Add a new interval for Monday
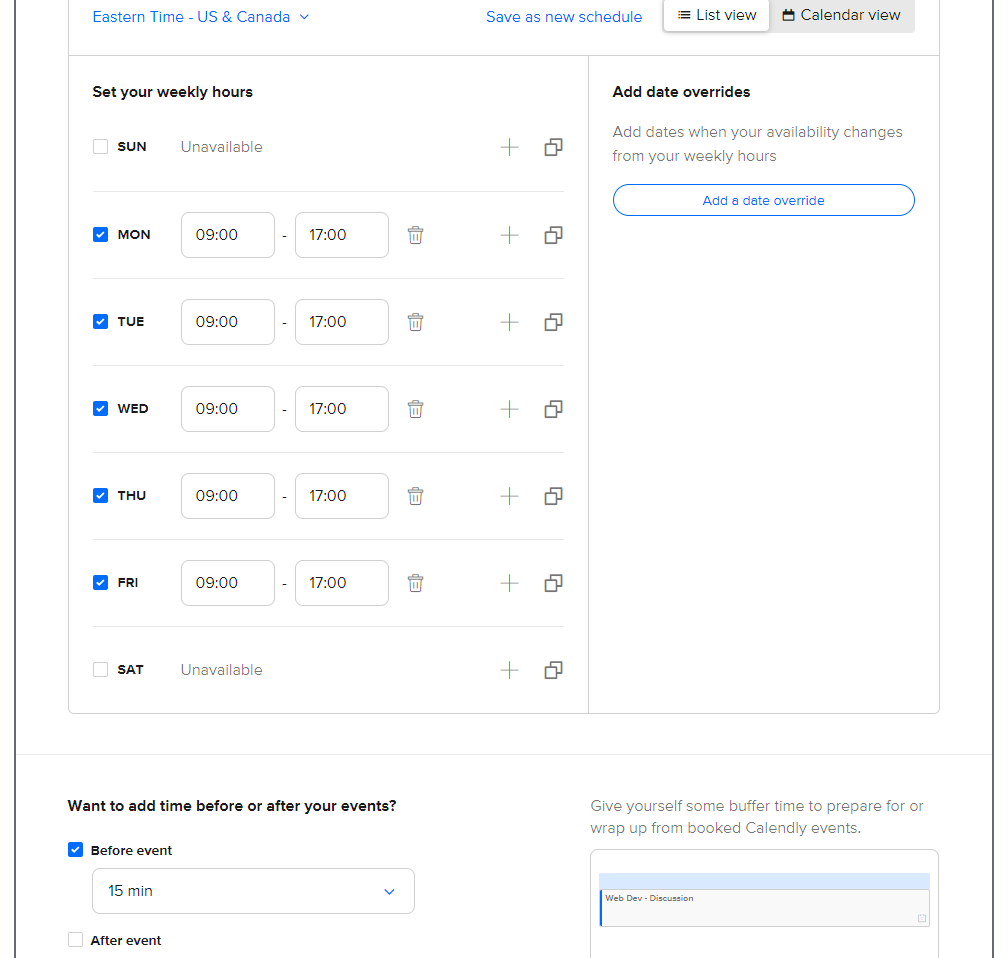The height and width of the screenshot is (958, 1008). (x=509, y=235)
